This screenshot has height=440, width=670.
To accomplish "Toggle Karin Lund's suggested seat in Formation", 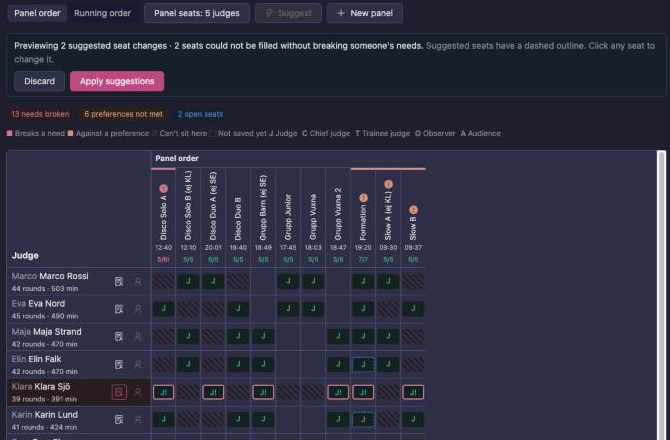I will [x=363, y=419].
